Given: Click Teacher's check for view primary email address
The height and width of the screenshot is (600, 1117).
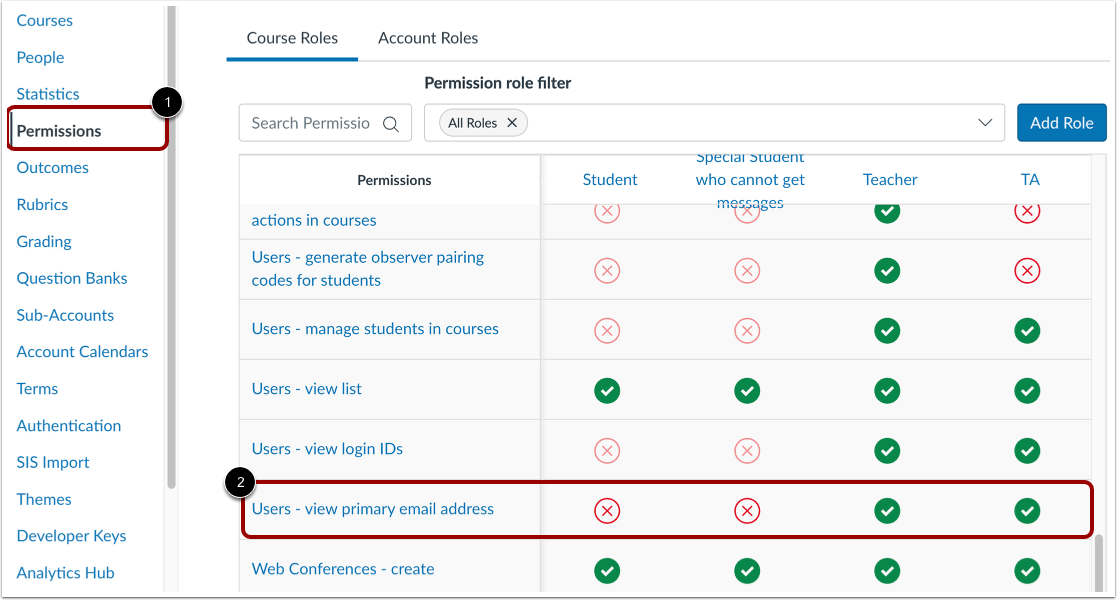Looking at the screenshot, I should tap(887, 510).
